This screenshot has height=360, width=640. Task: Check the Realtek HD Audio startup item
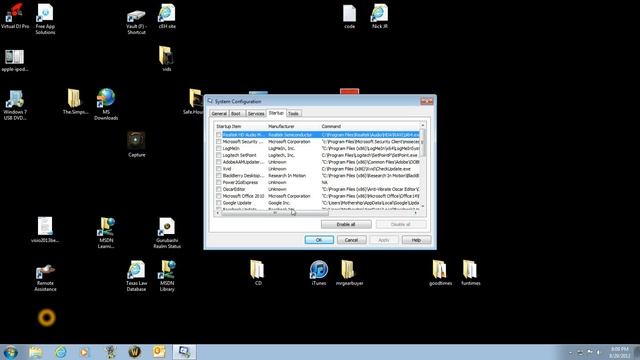click(x=218, y=135)
